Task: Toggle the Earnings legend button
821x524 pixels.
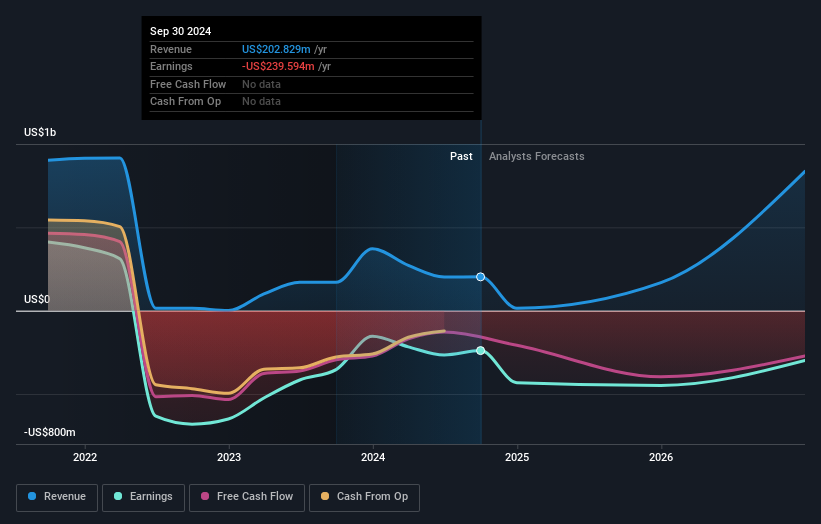Action: click(143, 497)
